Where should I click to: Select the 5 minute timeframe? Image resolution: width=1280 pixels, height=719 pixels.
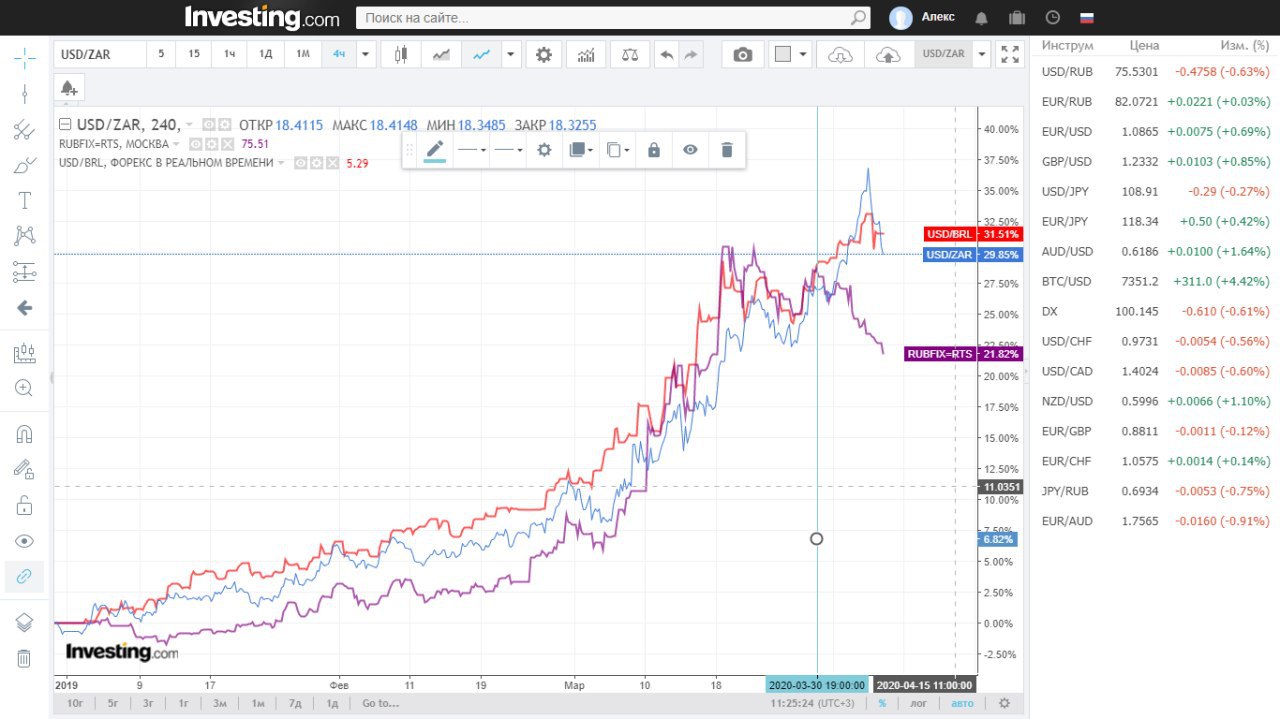click(x=161, y=54)
